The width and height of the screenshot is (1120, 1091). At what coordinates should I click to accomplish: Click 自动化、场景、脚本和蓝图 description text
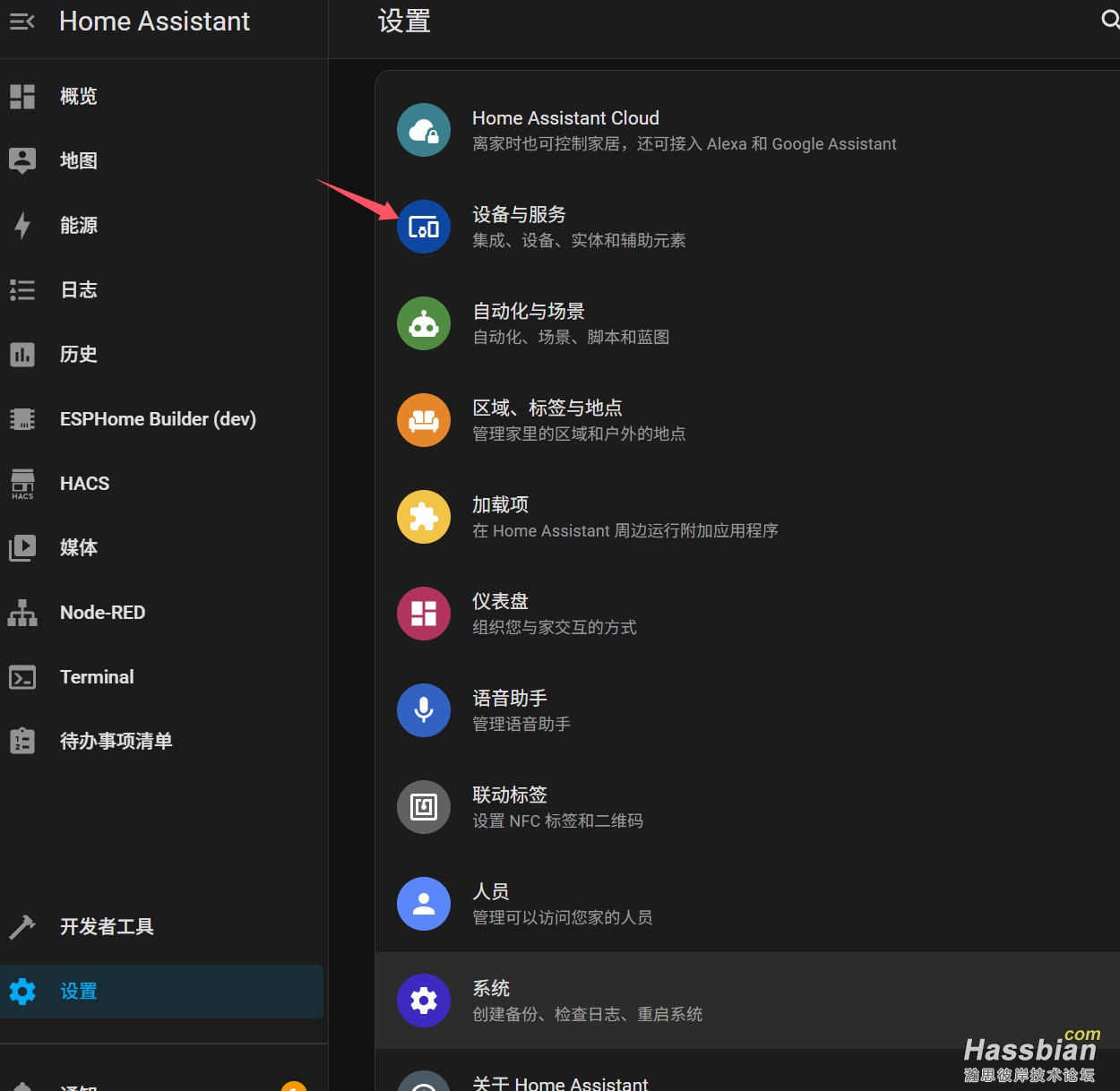(571, 337)
